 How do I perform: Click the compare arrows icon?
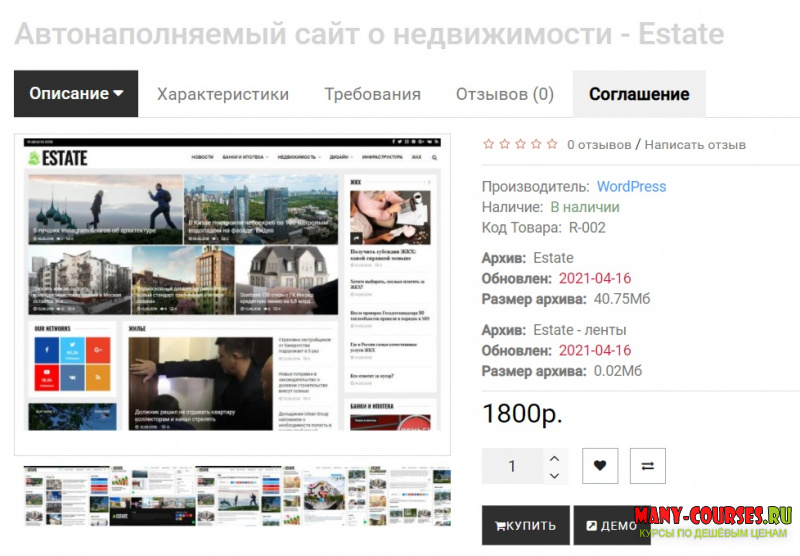point(647,466)
